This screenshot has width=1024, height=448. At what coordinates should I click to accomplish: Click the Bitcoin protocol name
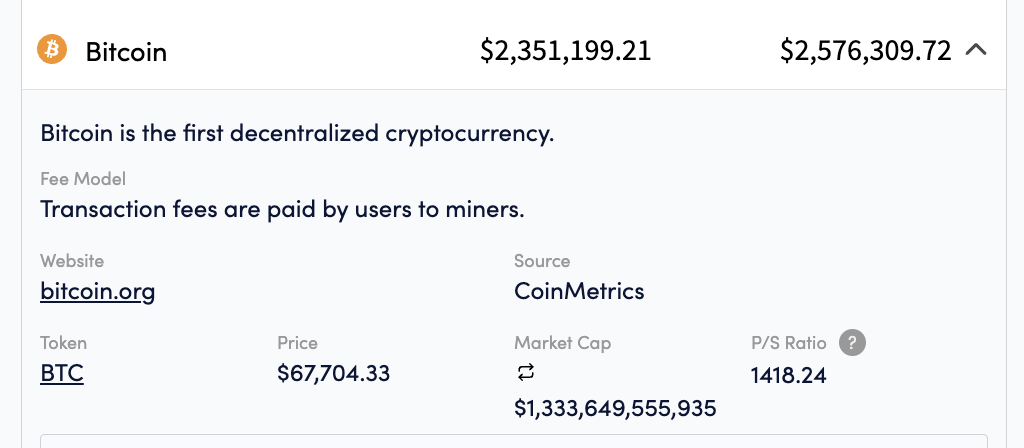coord(126,52)
